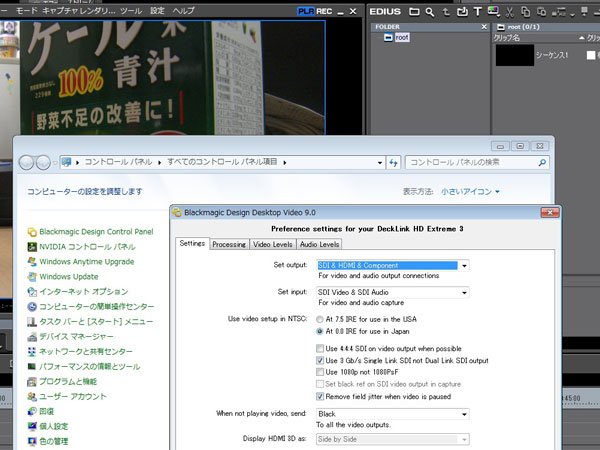Select the Settings tab

(x=192, y=243)
